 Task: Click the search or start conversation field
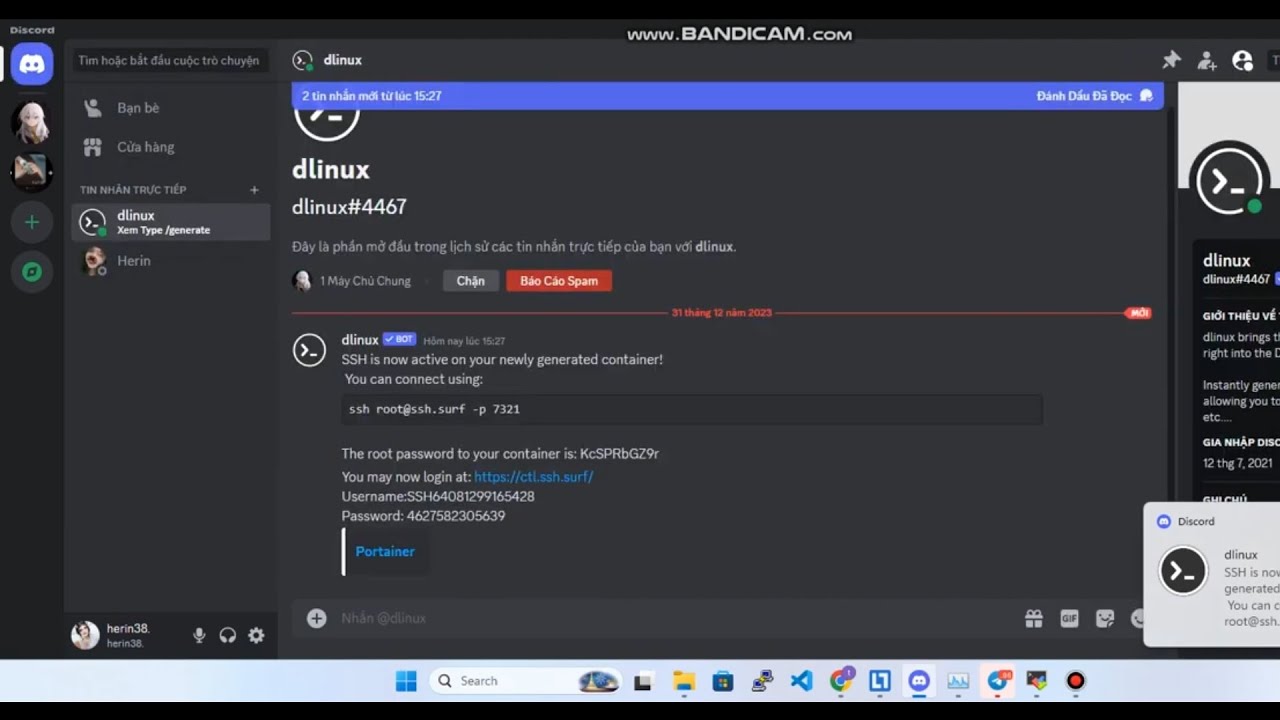170,60
